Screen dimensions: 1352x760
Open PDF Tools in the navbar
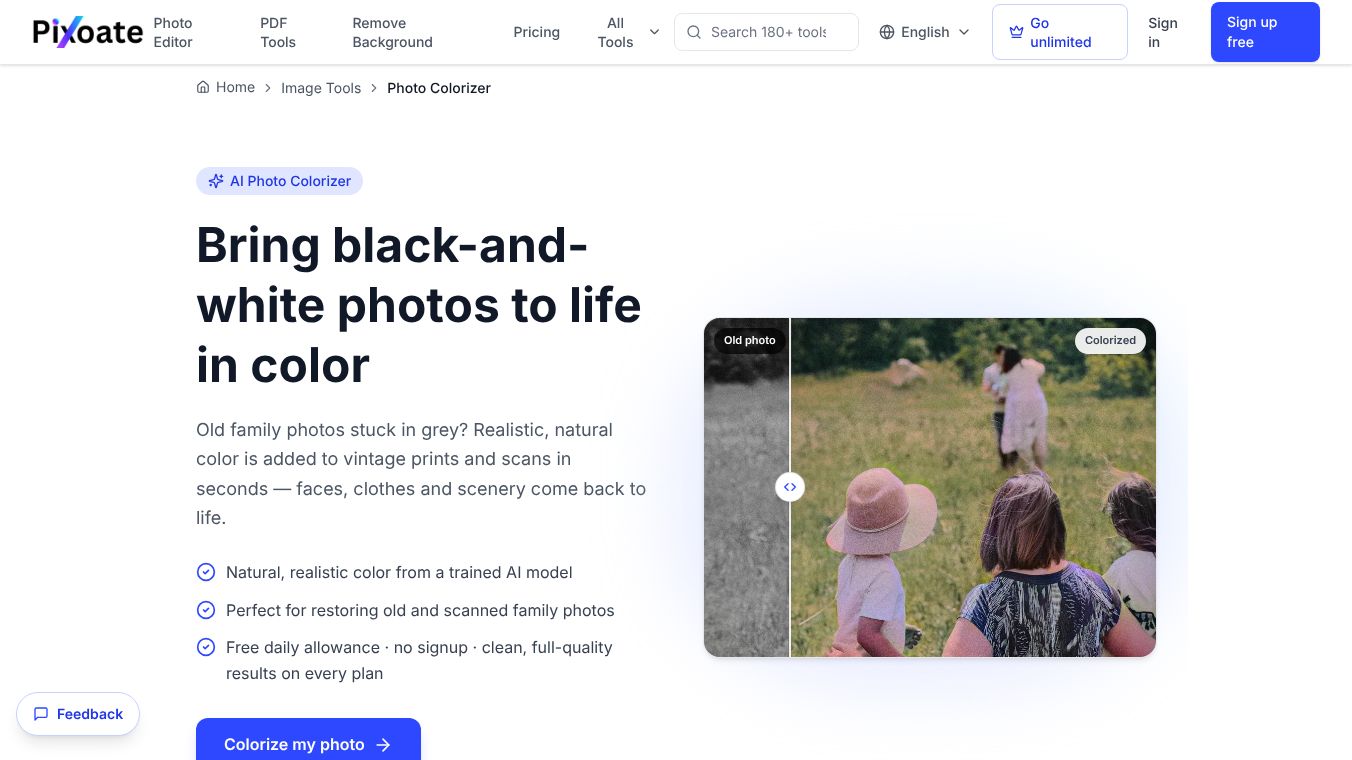277,32
